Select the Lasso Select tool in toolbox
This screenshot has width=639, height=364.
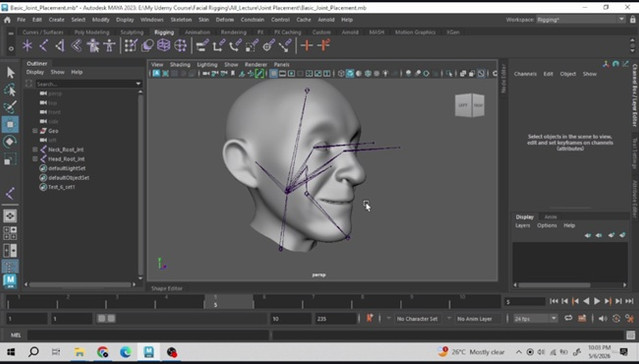pos(10,90)
